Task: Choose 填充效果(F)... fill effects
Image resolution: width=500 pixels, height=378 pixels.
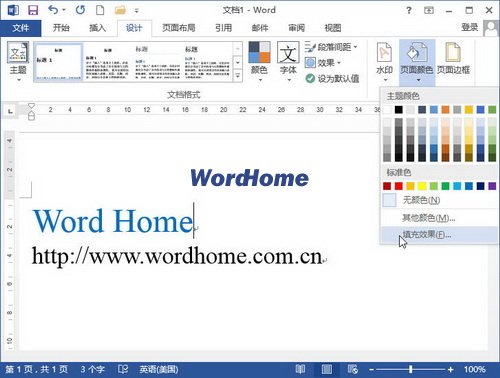Action: tap(439, 235)
